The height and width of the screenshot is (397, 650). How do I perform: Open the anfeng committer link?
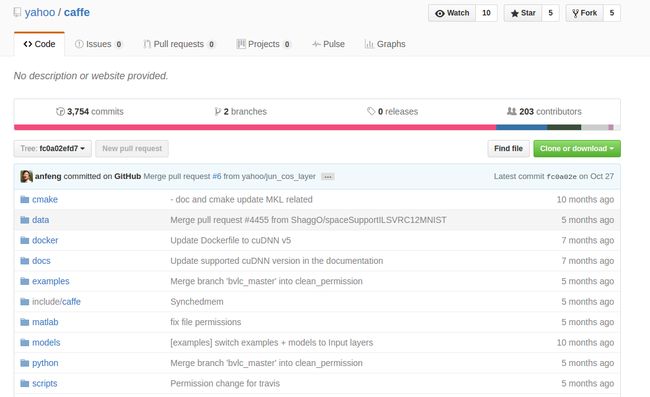[x=48, y=176]
